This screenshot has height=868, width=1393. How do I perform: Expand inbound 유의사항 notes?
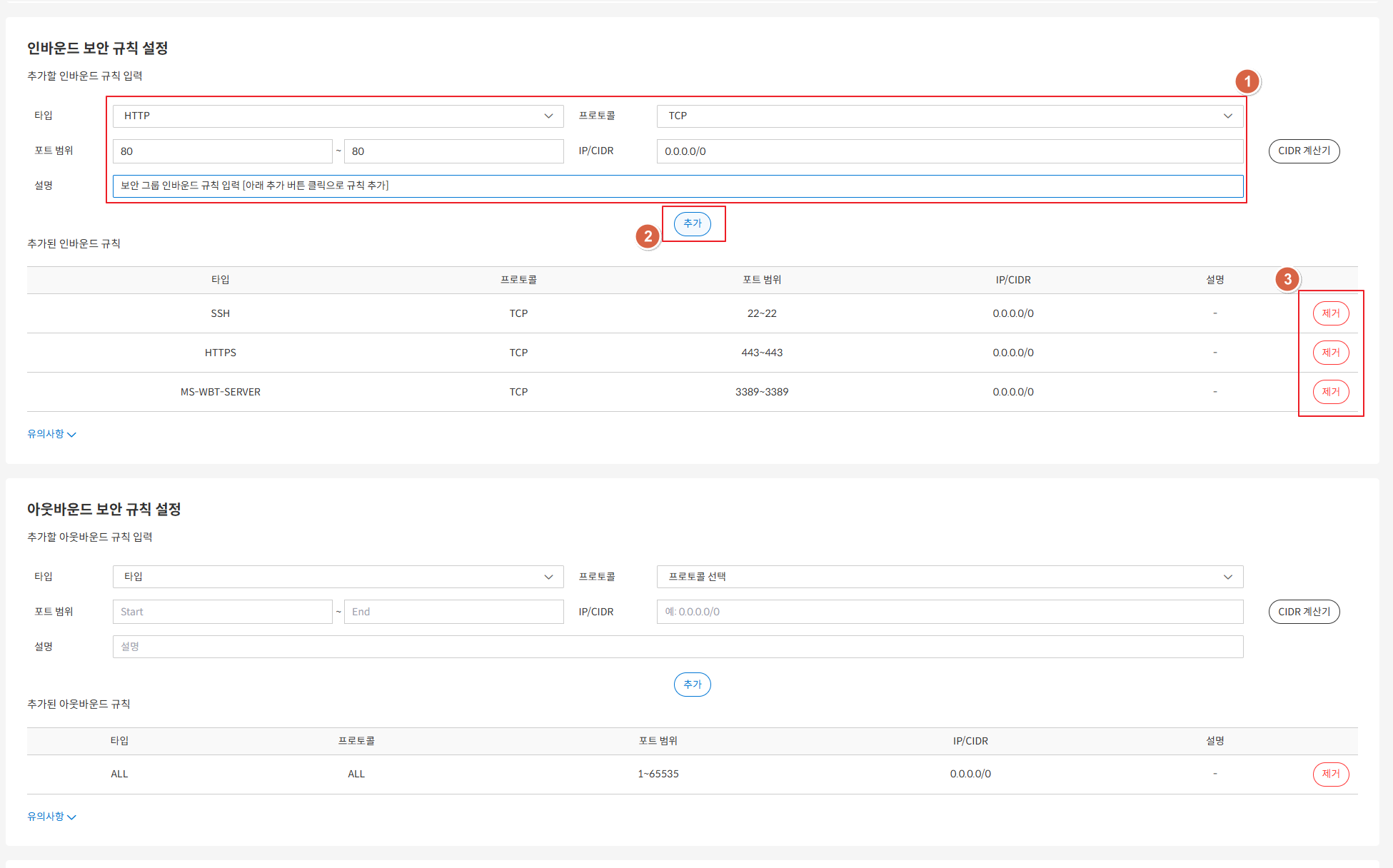coord(51,434)
